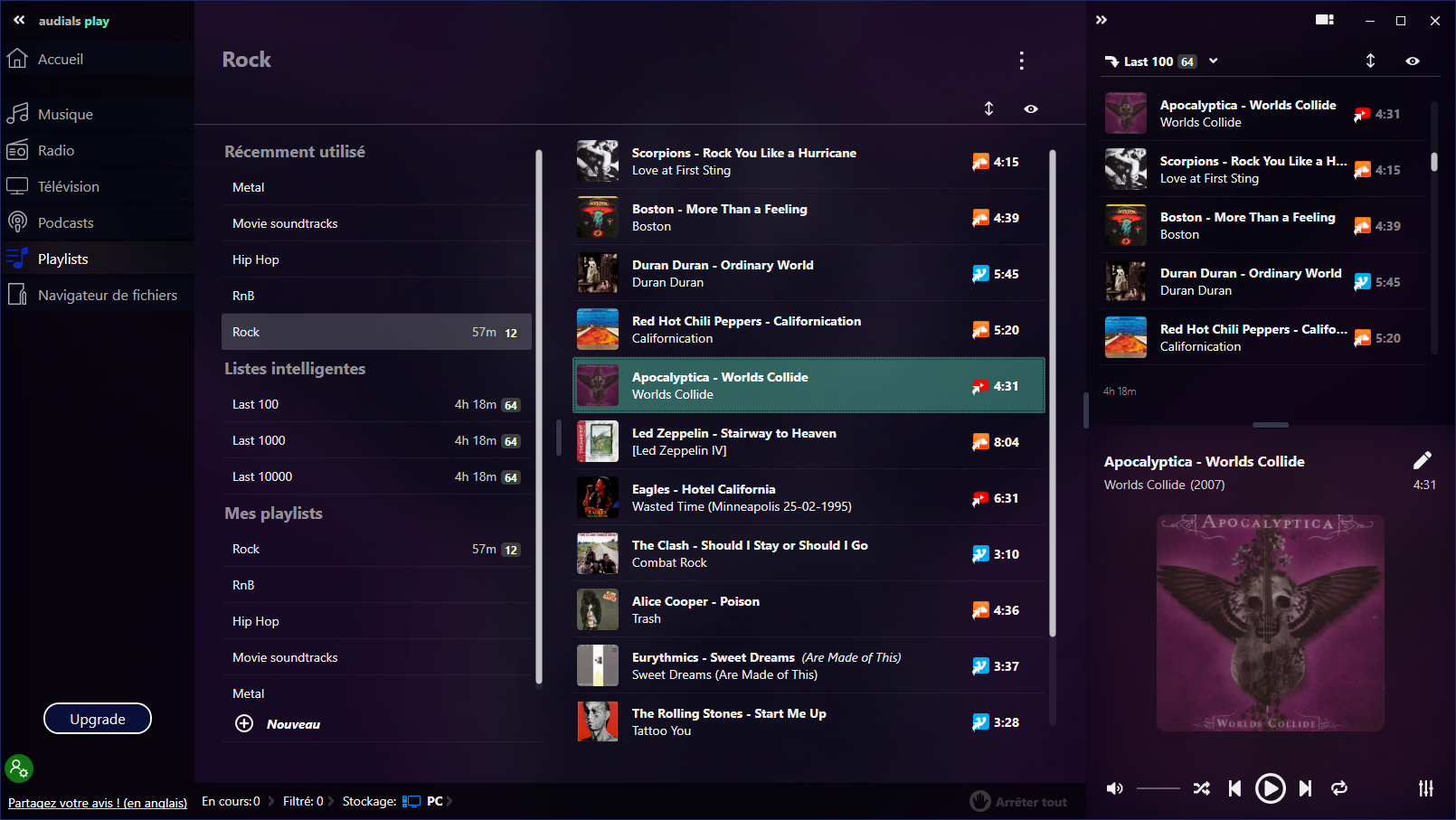Click the Upgrade button
Image resolution: width=1456 pixels, height=820 pixels.
(x=98, y=719)
